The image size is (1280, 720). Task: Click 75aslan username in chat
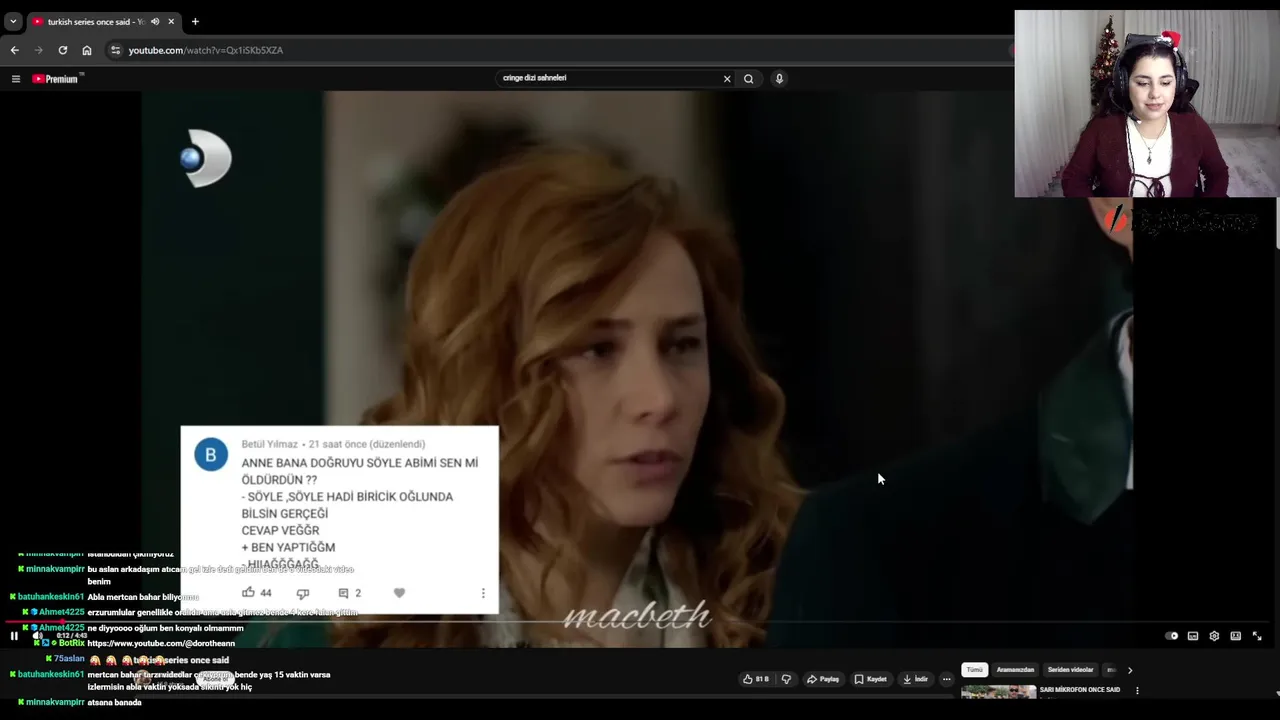click(x=69, y=660)
